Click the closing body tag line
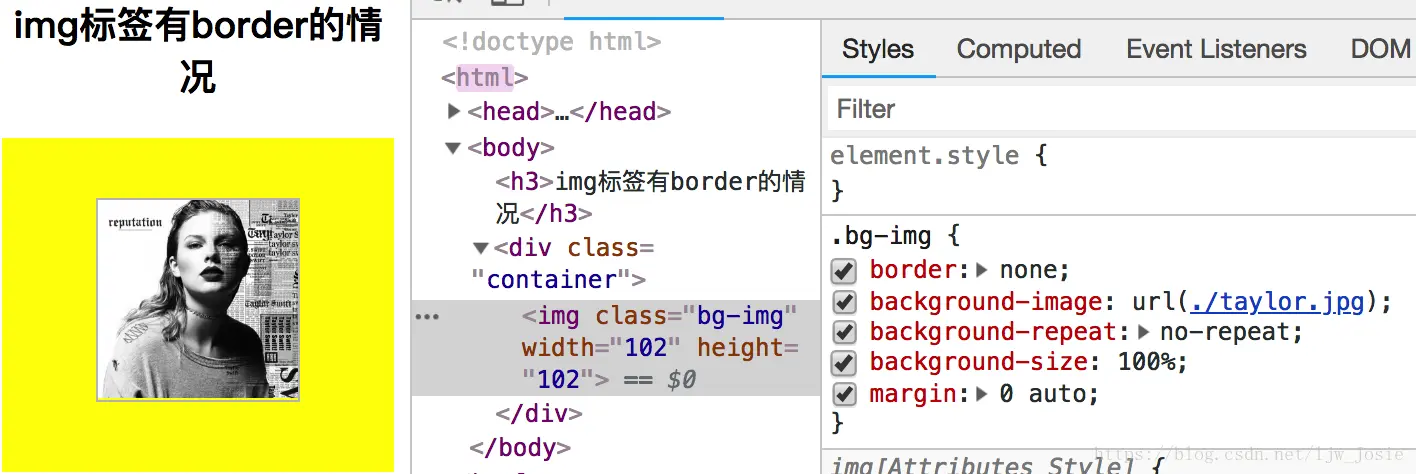 (x=520, y=447)
